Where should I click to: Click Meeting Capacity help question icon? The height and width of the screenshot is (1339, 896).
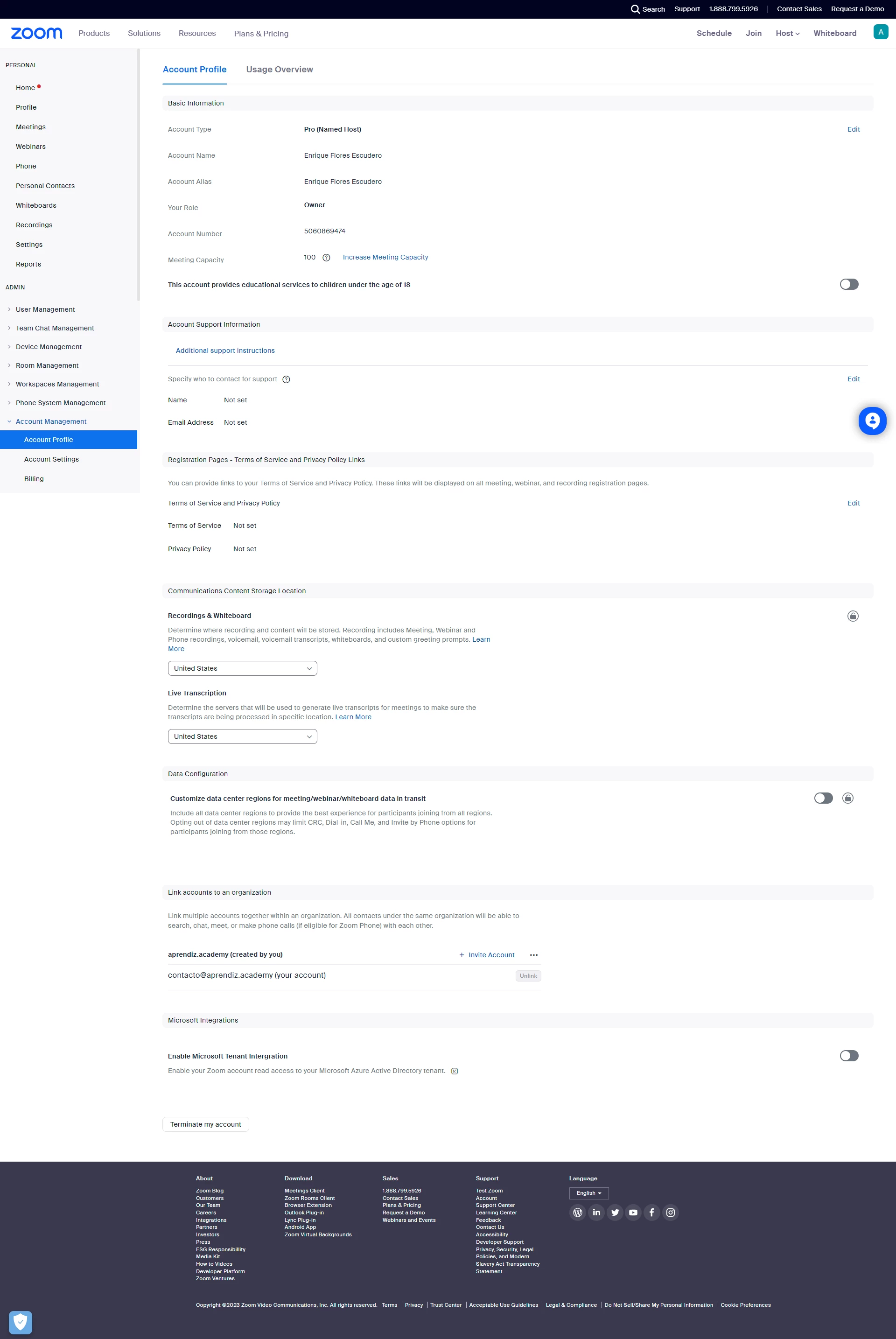click(326, 258)
